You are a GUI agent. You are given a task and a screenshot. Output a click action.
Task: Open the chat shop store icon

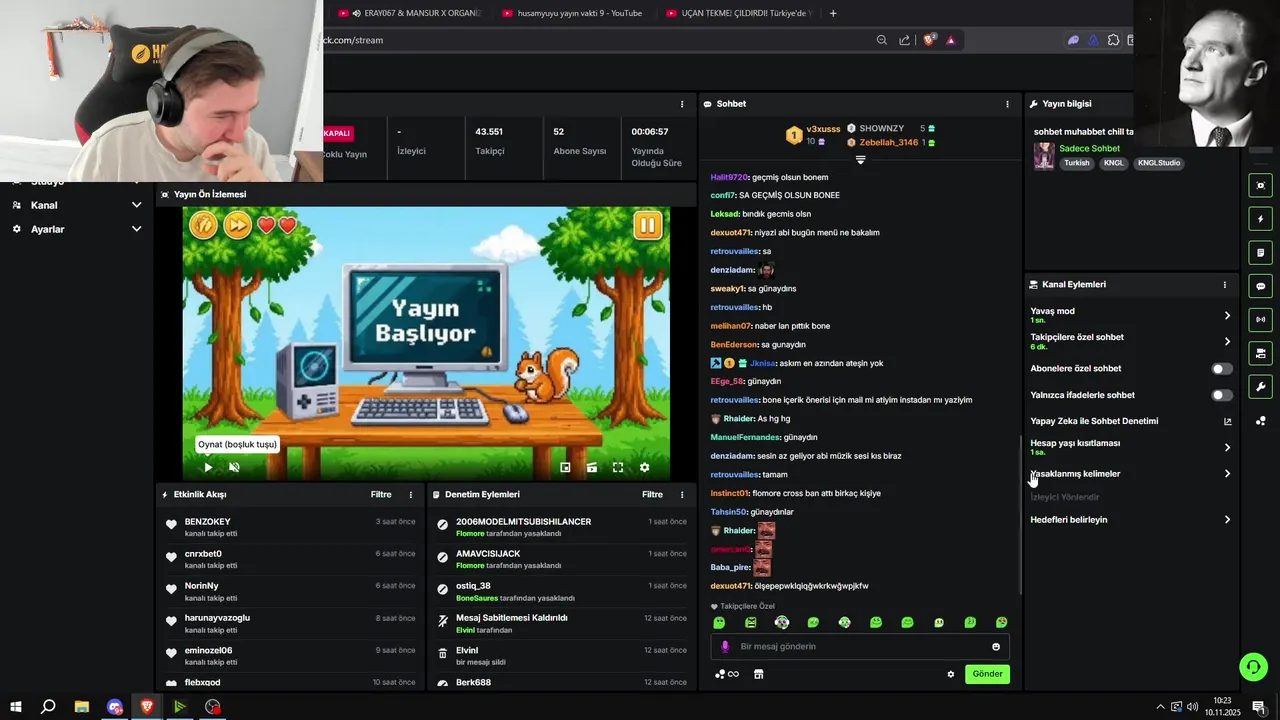pos(758,674)
